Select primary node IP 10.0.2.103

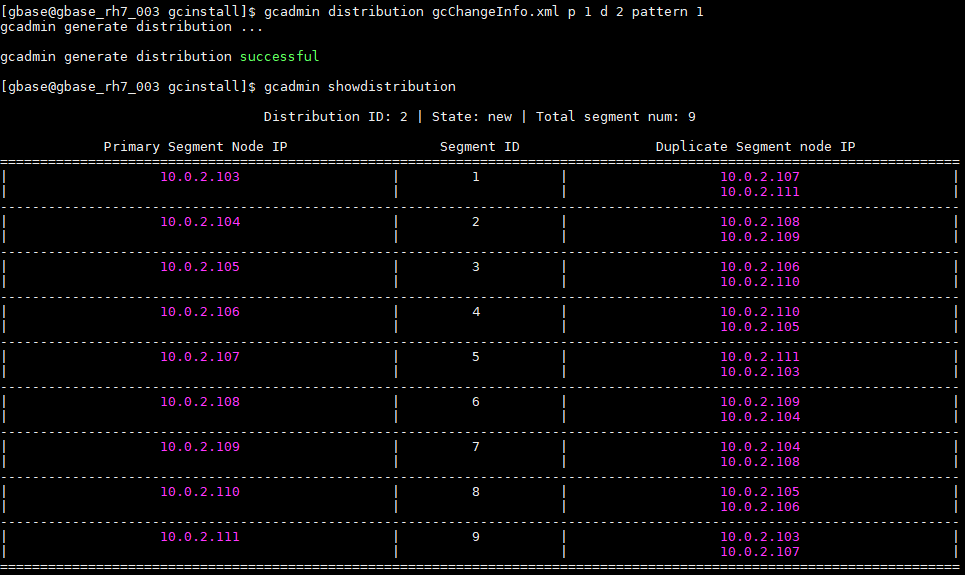[x=200, y=177]
